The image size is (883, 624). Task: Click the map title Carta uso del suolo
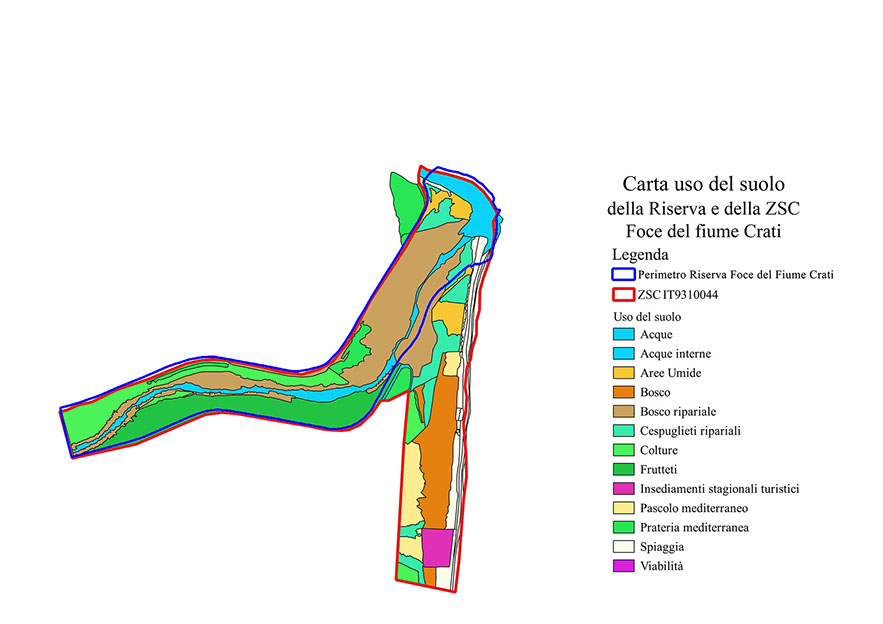703,184
